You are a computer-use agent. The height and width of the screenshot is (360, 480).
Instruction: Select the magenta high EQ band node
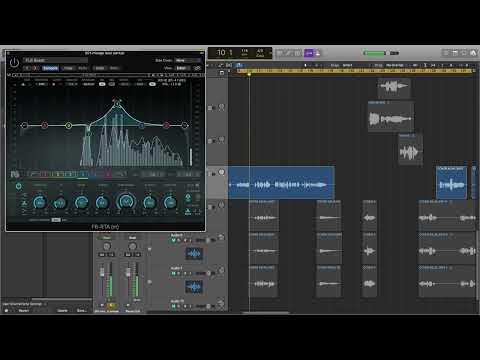[166, 125]
